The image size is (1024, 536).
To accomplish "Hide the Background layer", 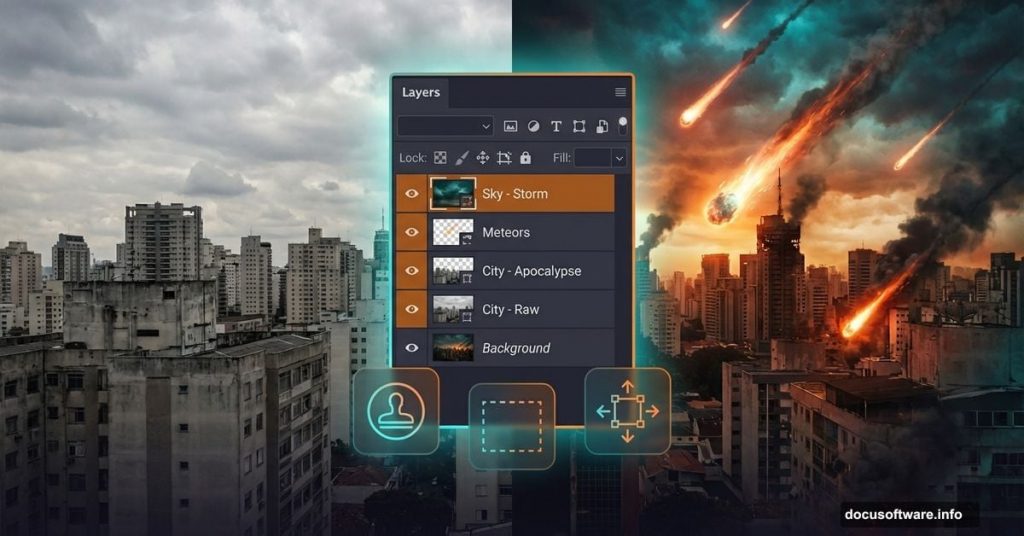I will click(411, 348).
